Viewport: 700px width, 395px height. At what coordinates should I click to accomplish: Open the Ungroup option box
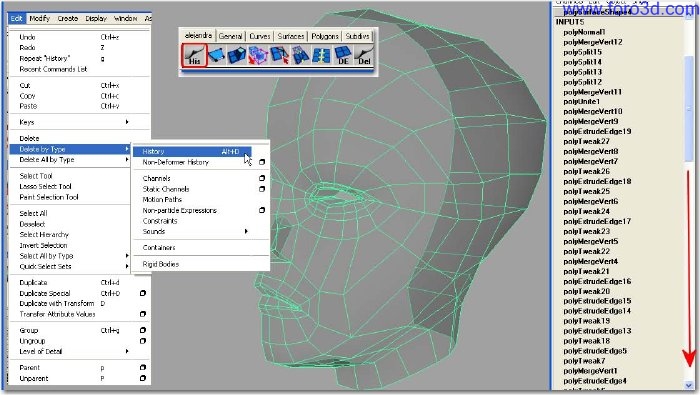pos(143,341)
